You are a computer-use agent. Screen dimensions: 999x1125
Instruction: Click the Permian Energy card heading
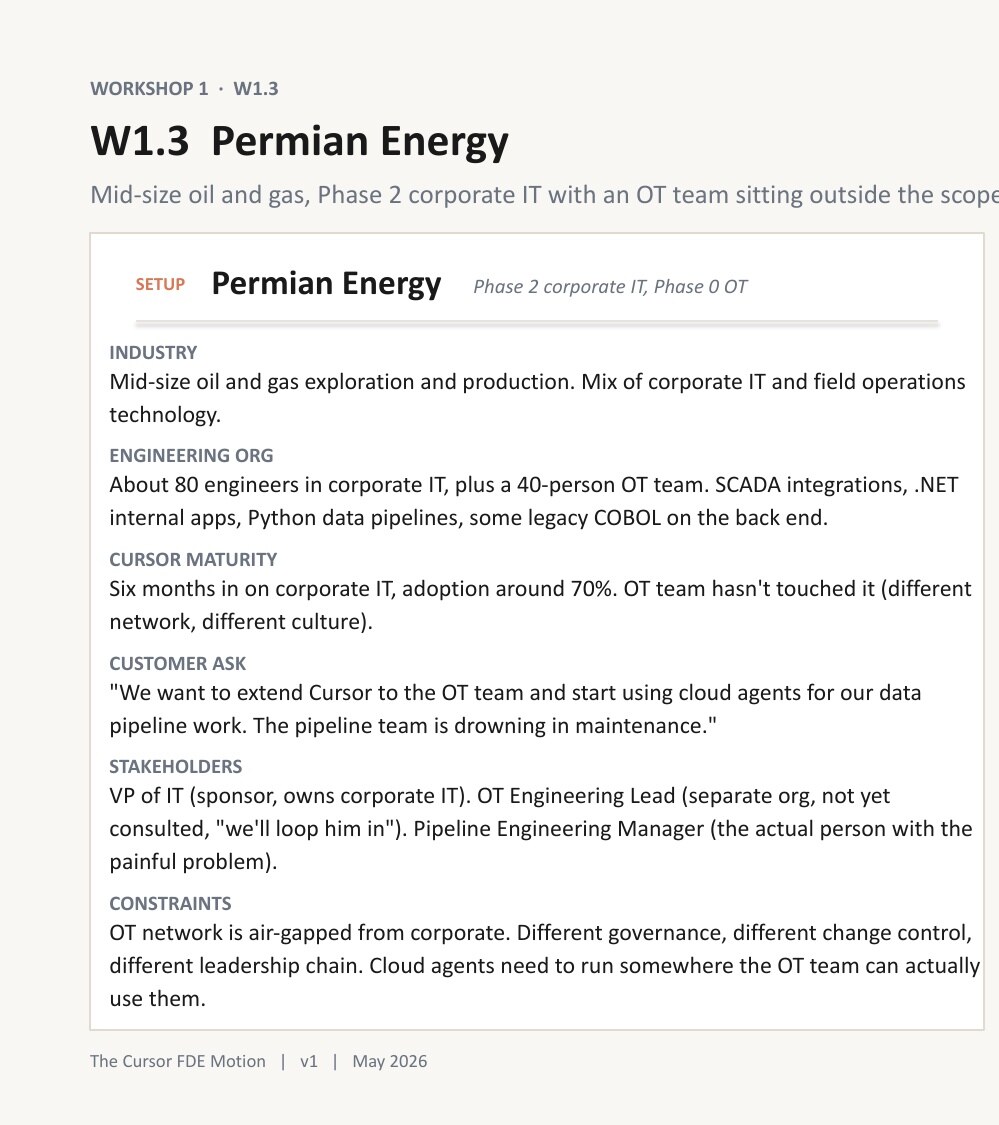(327, 283)
